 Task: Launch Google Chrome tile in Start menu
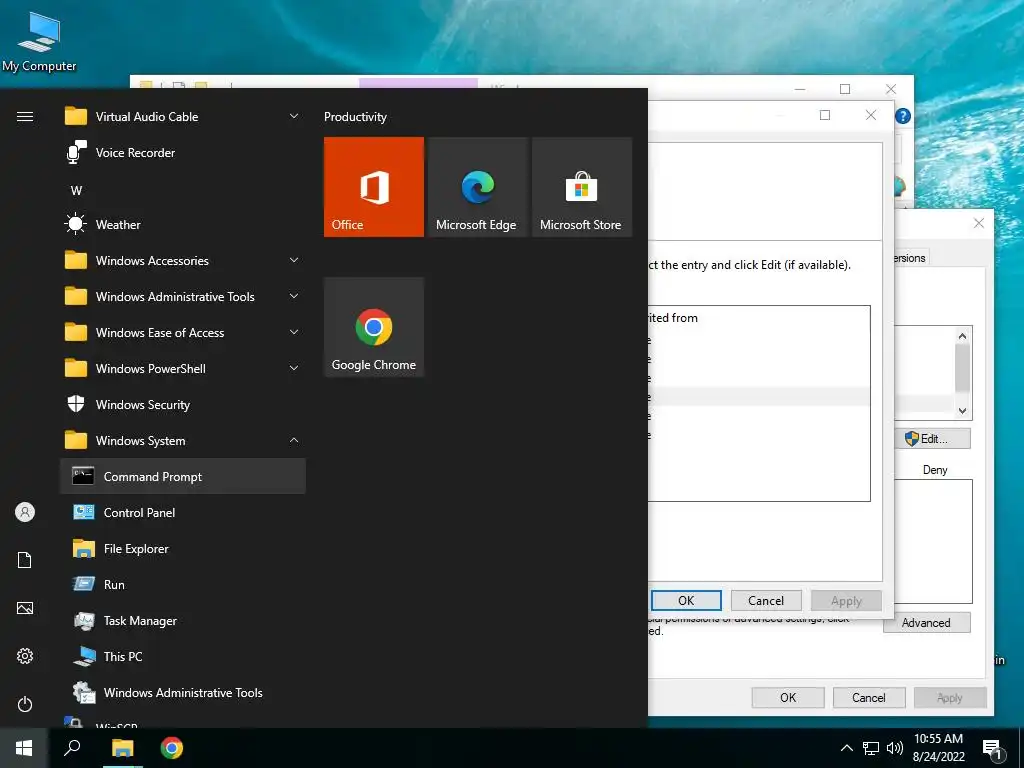(x=374, y=327)
